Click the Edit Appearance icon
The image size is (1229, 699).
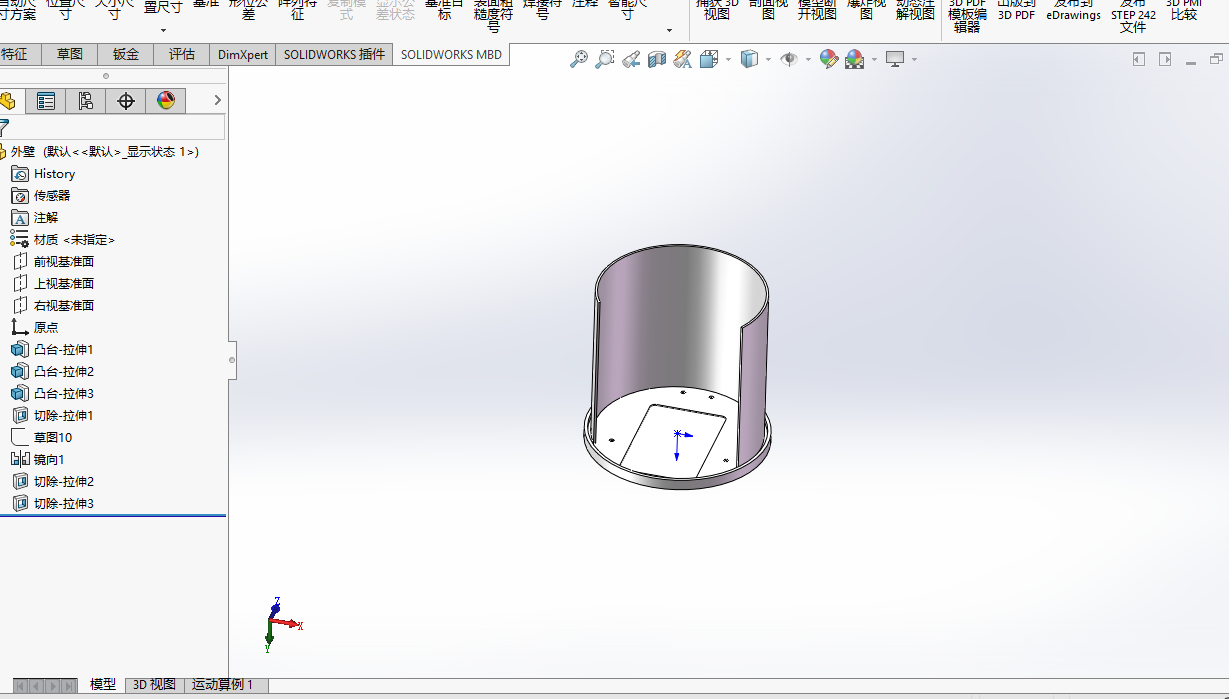828,60
